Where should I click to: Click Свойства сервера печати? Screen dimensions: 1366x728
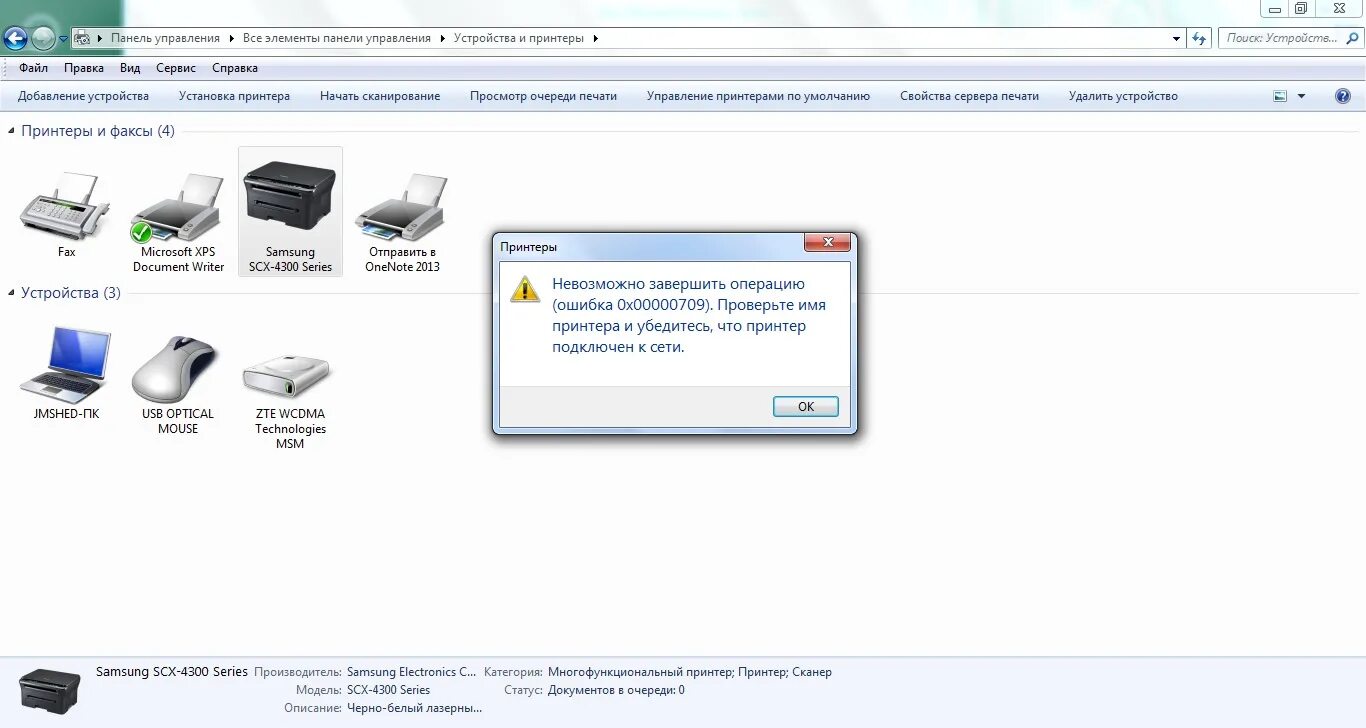[x=969, y=96]
